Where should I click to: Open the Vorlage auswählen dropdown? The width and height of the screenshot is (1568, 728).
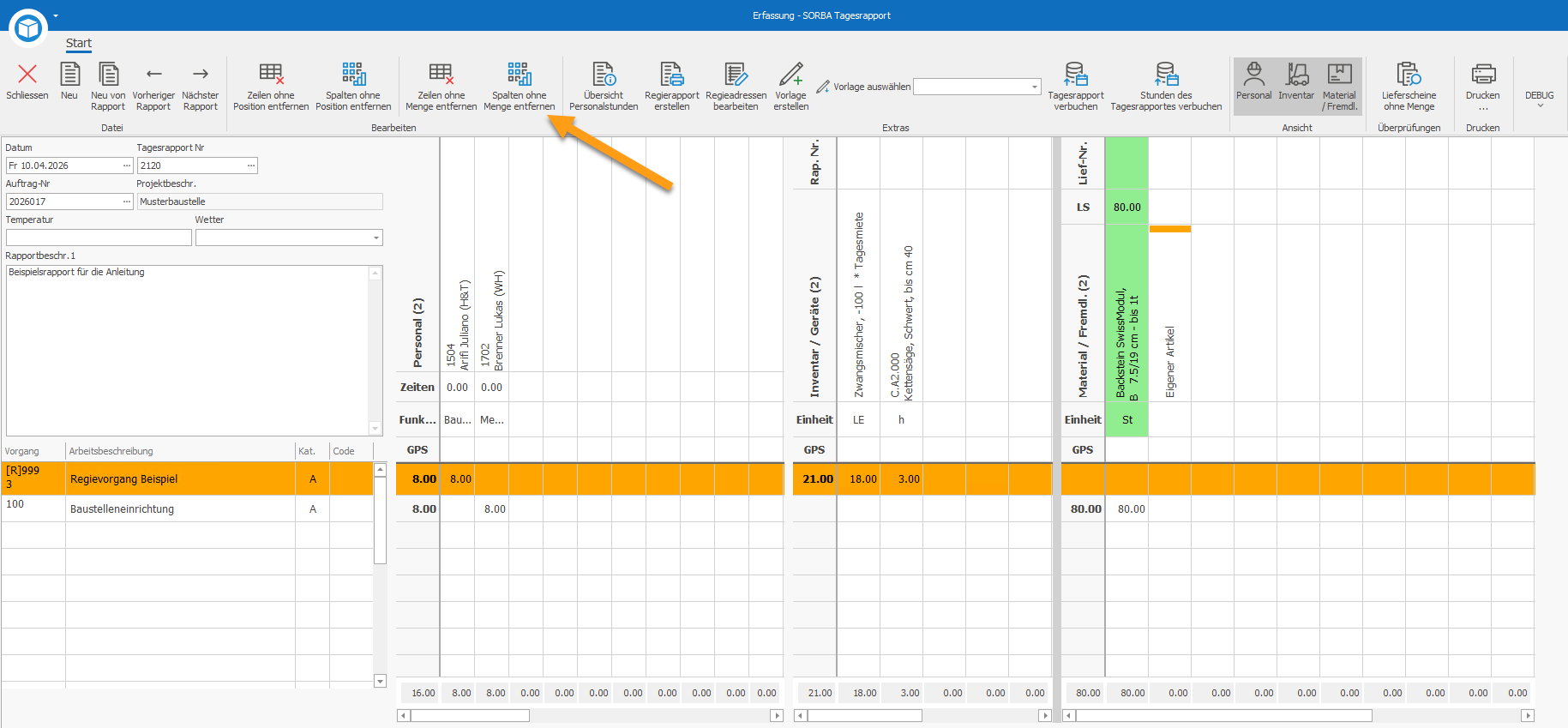(x=1035, y=87)
